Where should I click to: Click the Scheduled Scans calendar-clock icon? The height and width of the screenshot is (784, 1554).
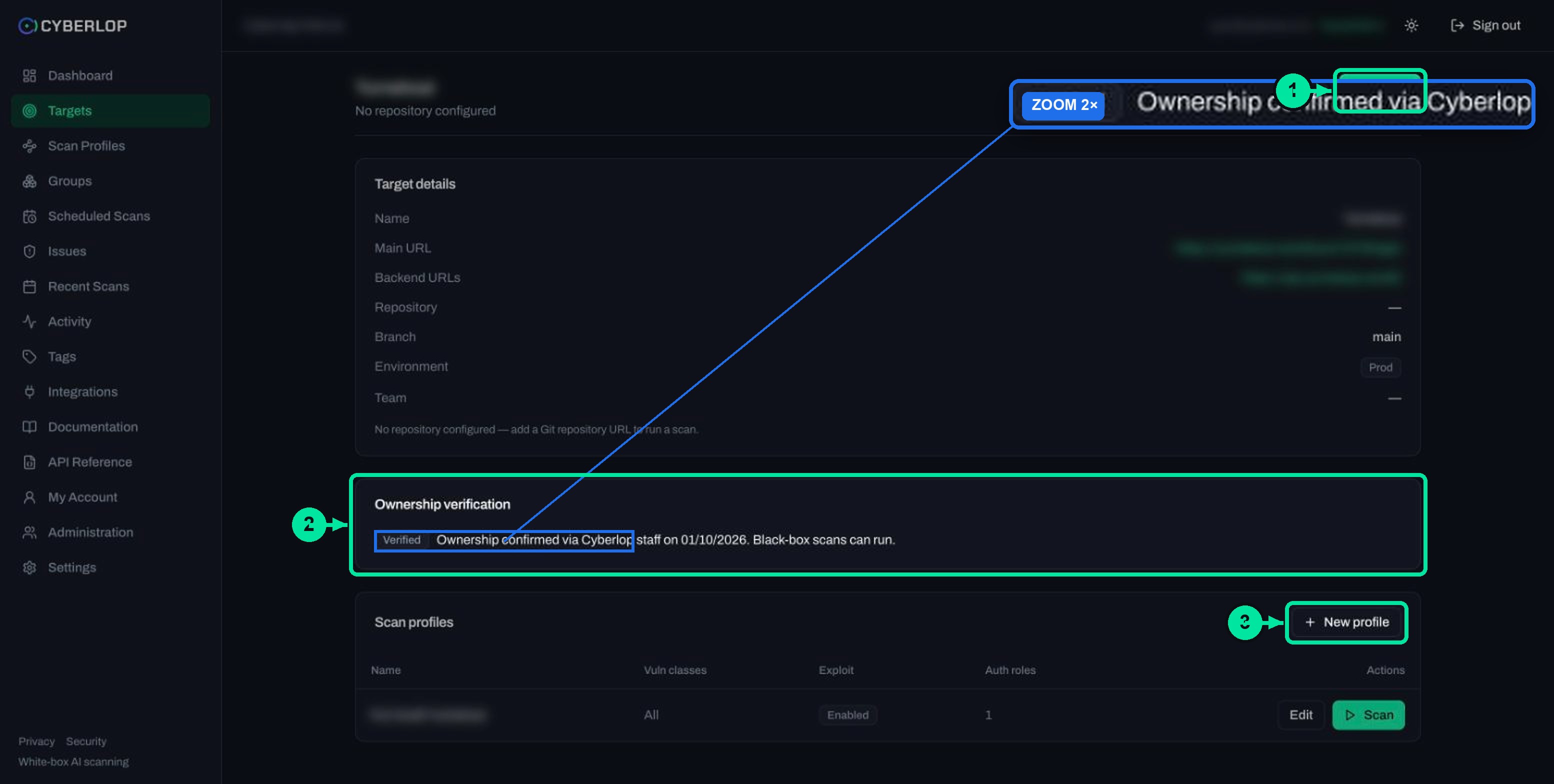point(29,216)
